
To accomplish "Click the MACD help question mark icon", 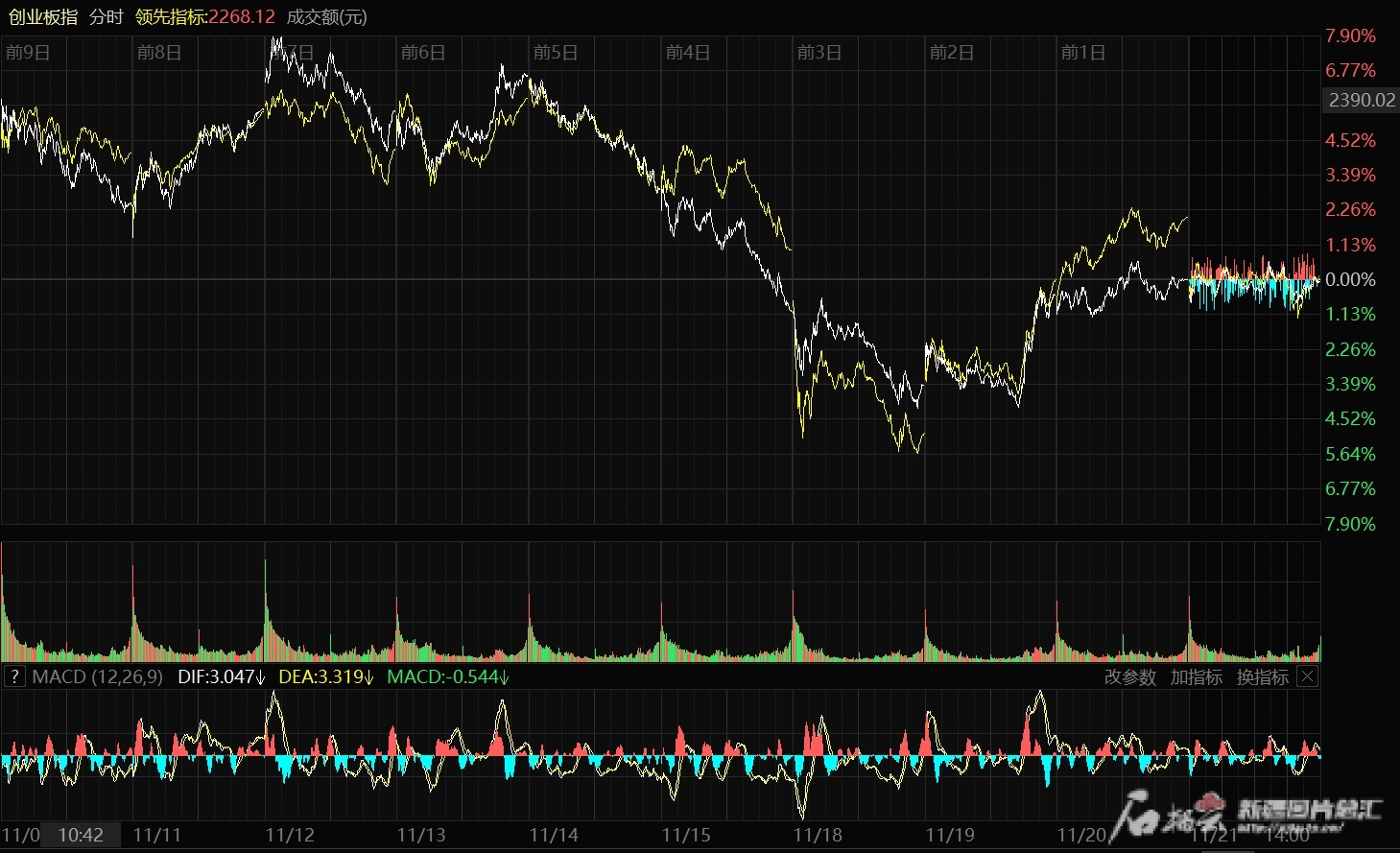I will pos(13,676).
